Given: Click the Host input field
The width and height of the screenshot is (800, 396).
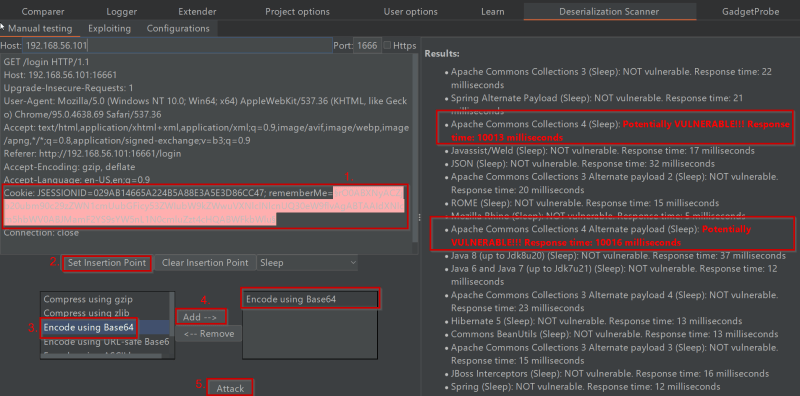Looking at the screenshot, I should coord(178,45).
